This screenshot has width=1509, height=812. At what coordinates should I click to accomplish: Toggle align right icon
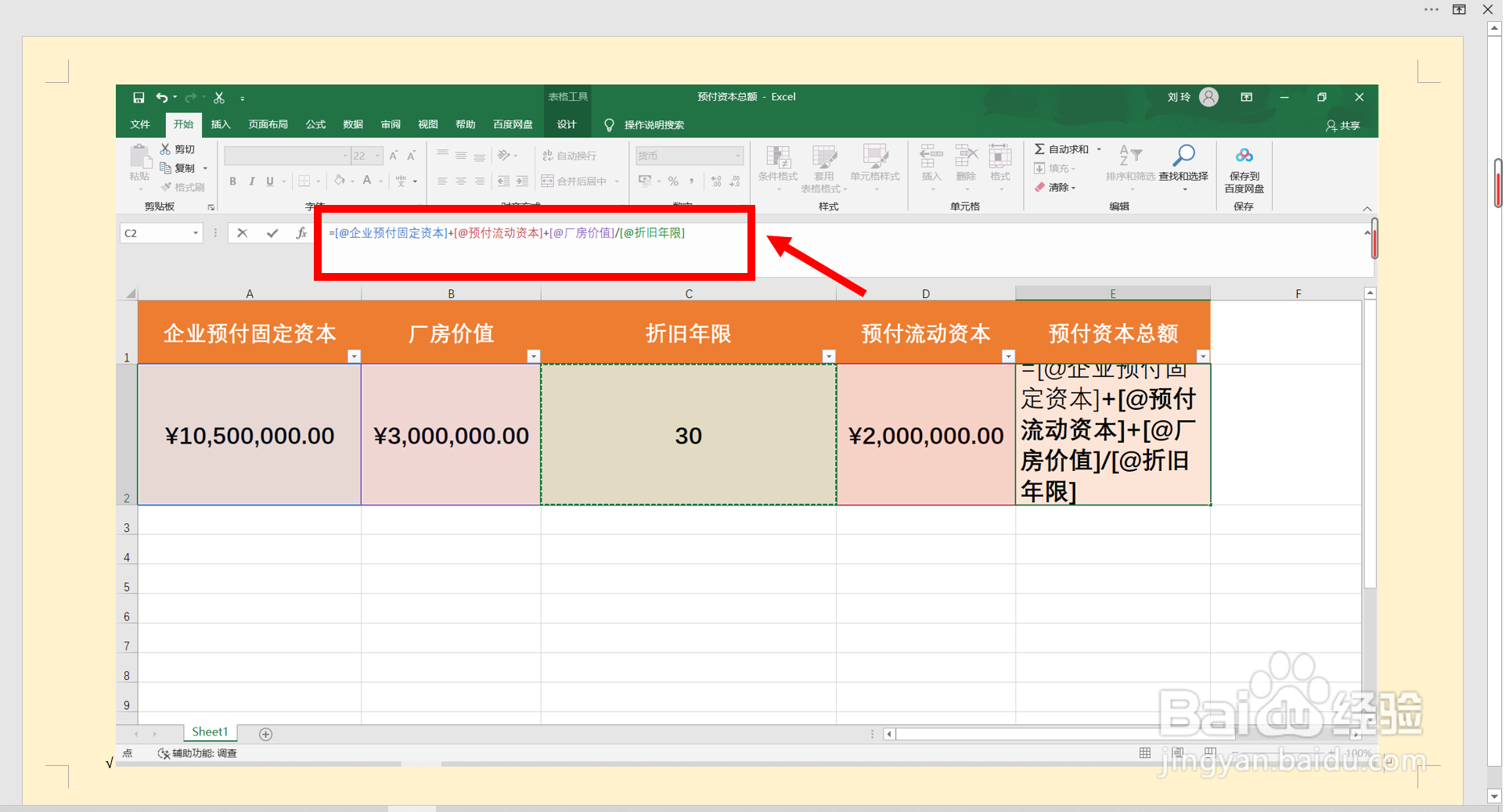(x=479, y=181)
